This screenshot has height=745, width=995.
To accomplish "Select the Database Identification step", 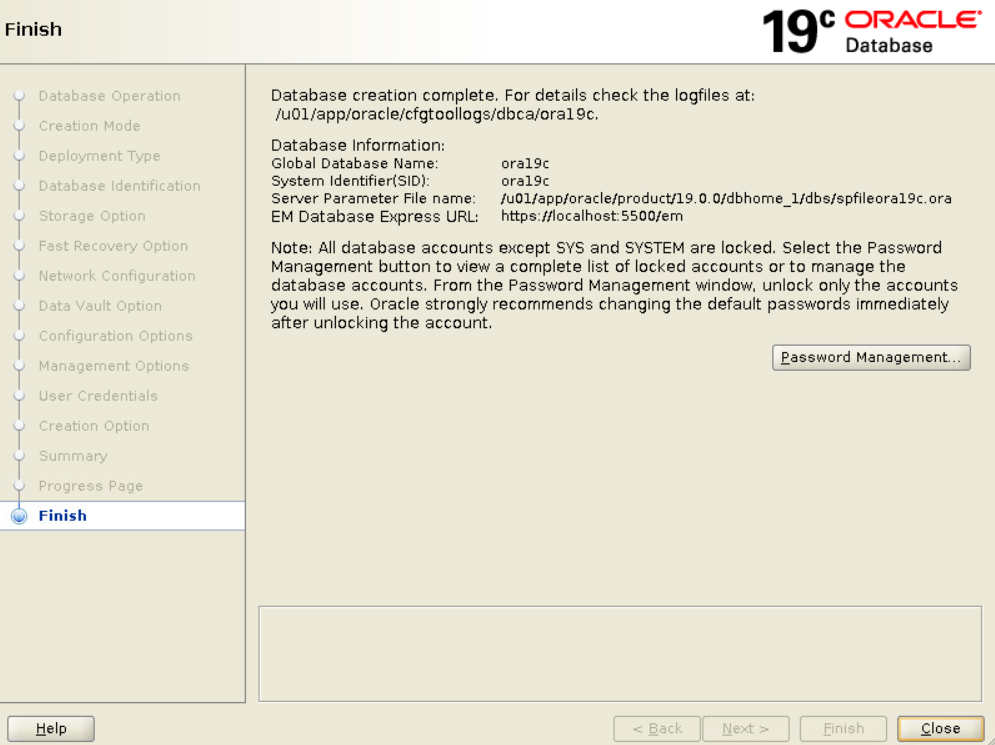I will coord(119,186).
